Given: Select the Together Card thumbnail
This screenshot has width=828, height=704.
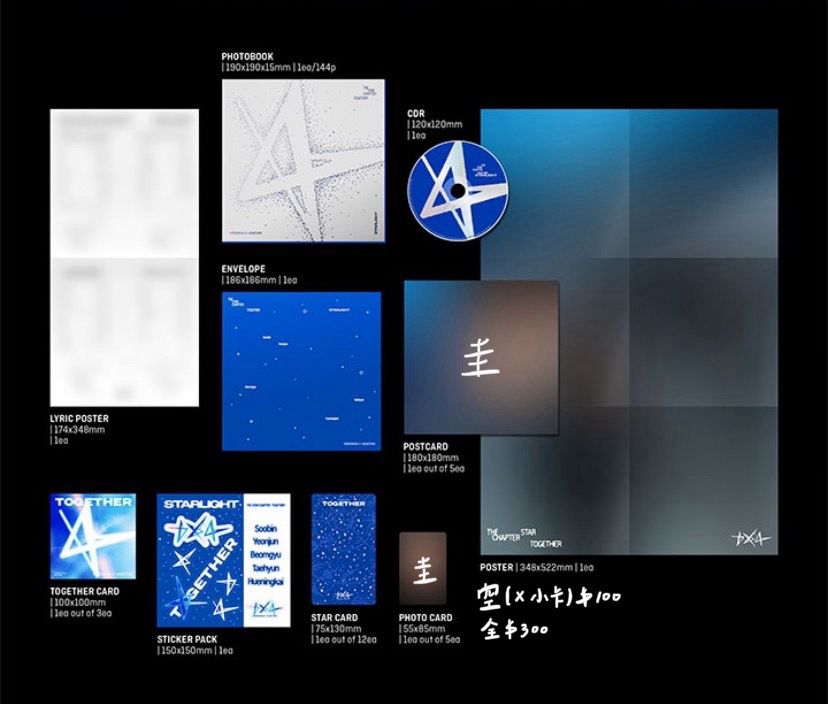Looking at the screenshot, I should (93, 536).
